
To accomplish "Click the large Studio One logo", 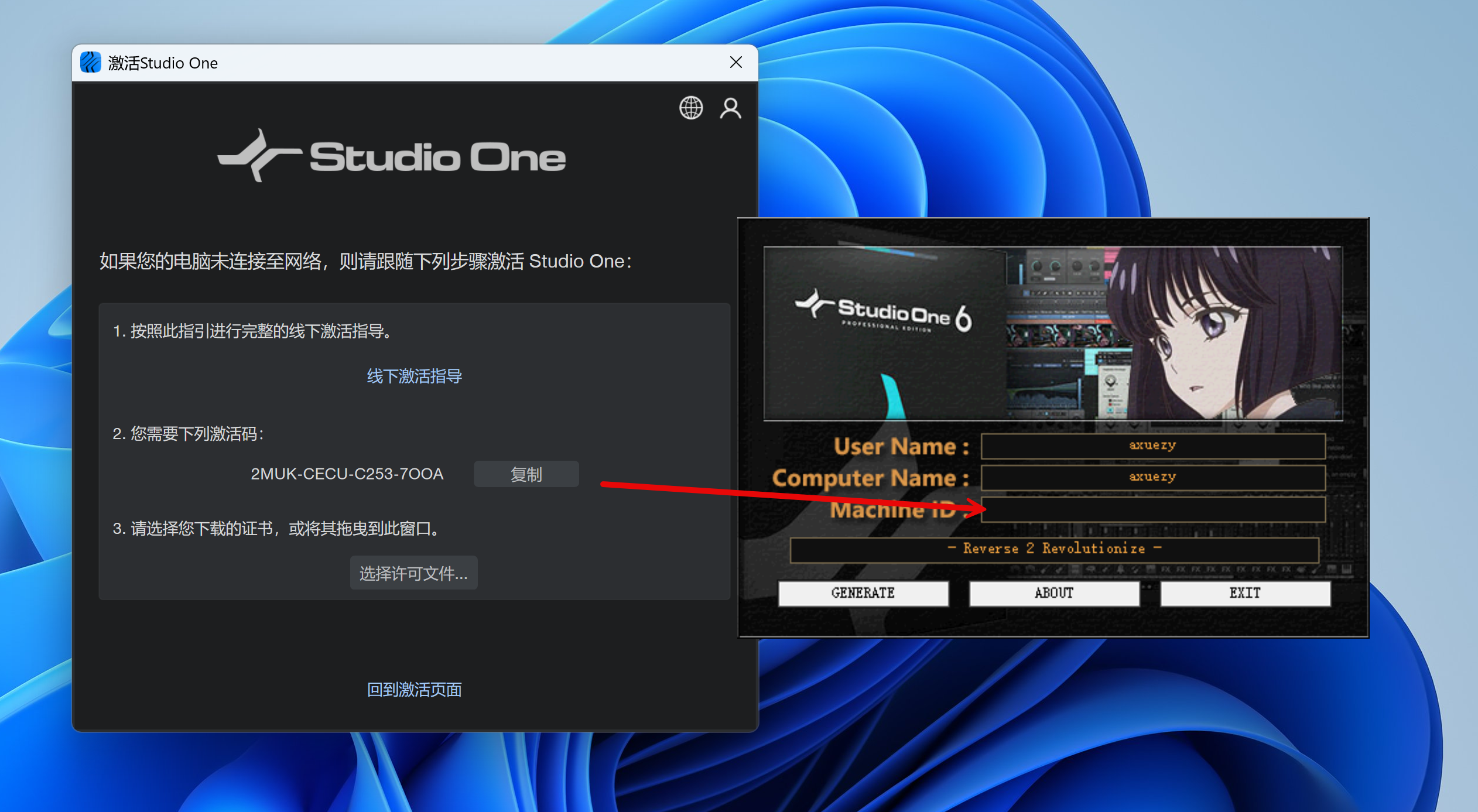I will [391, 157].
